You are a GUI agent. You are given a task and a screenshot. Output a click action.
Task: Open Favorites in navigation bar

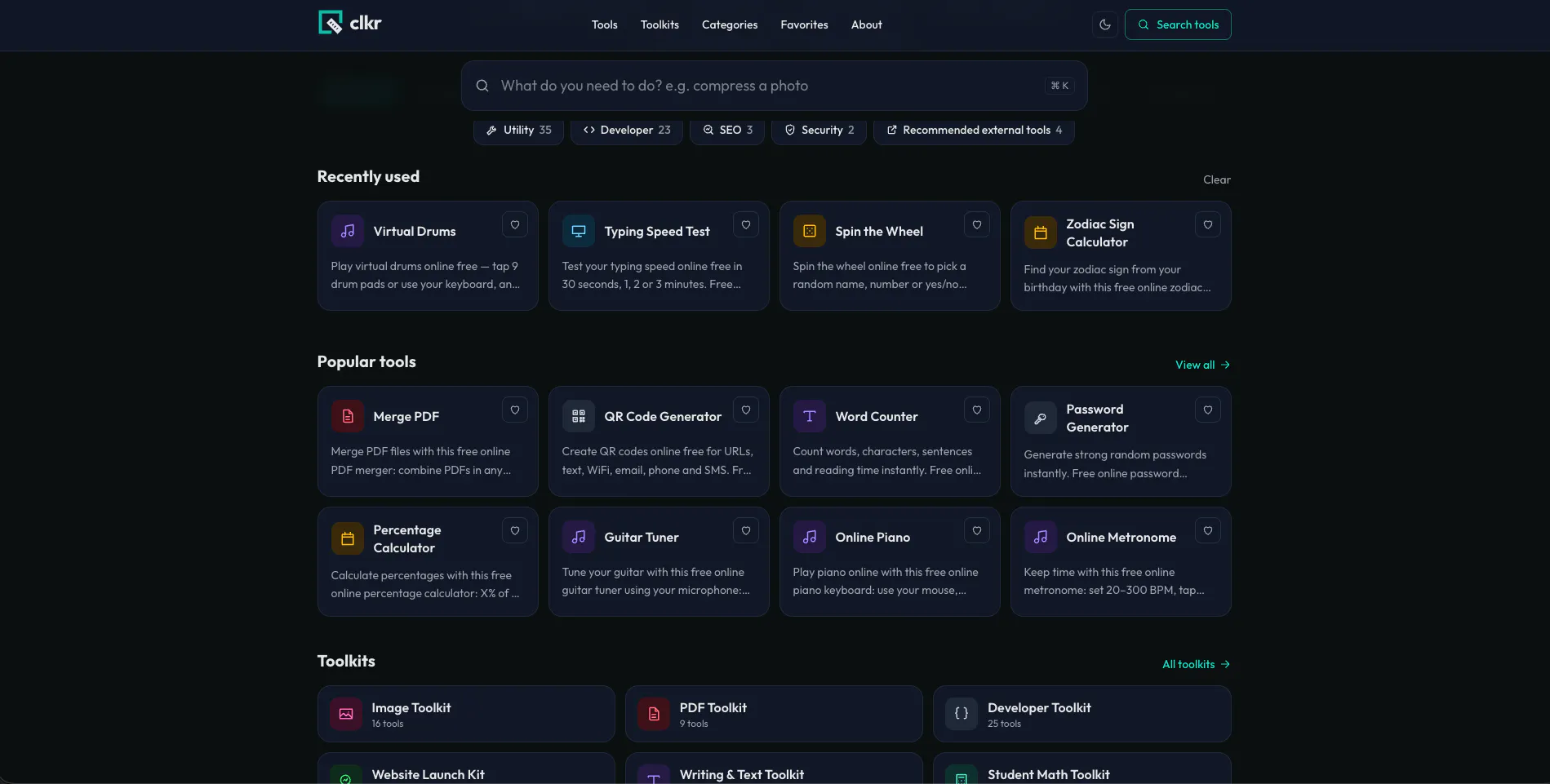point(804,24)
